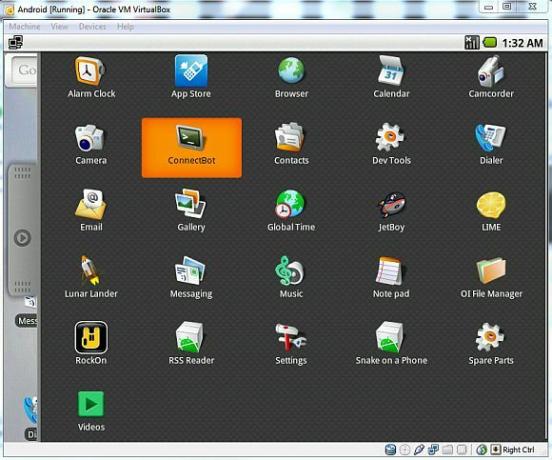The height and width of the screenshot is (460, 552).
Task: Open the Devices menu
Action: pos(92,26)
